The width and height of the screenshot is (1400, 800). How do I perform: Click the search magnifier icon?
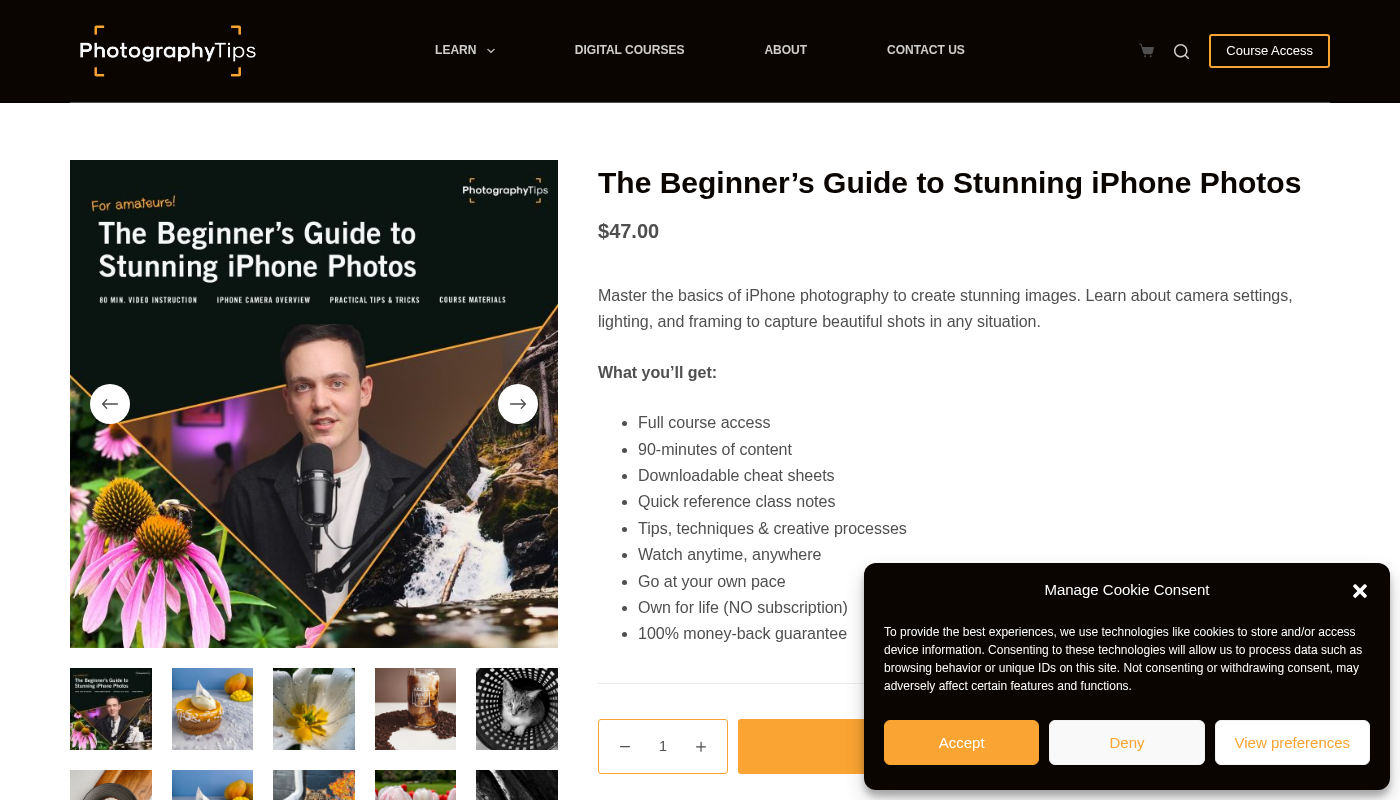click(x=1181, y=51)
